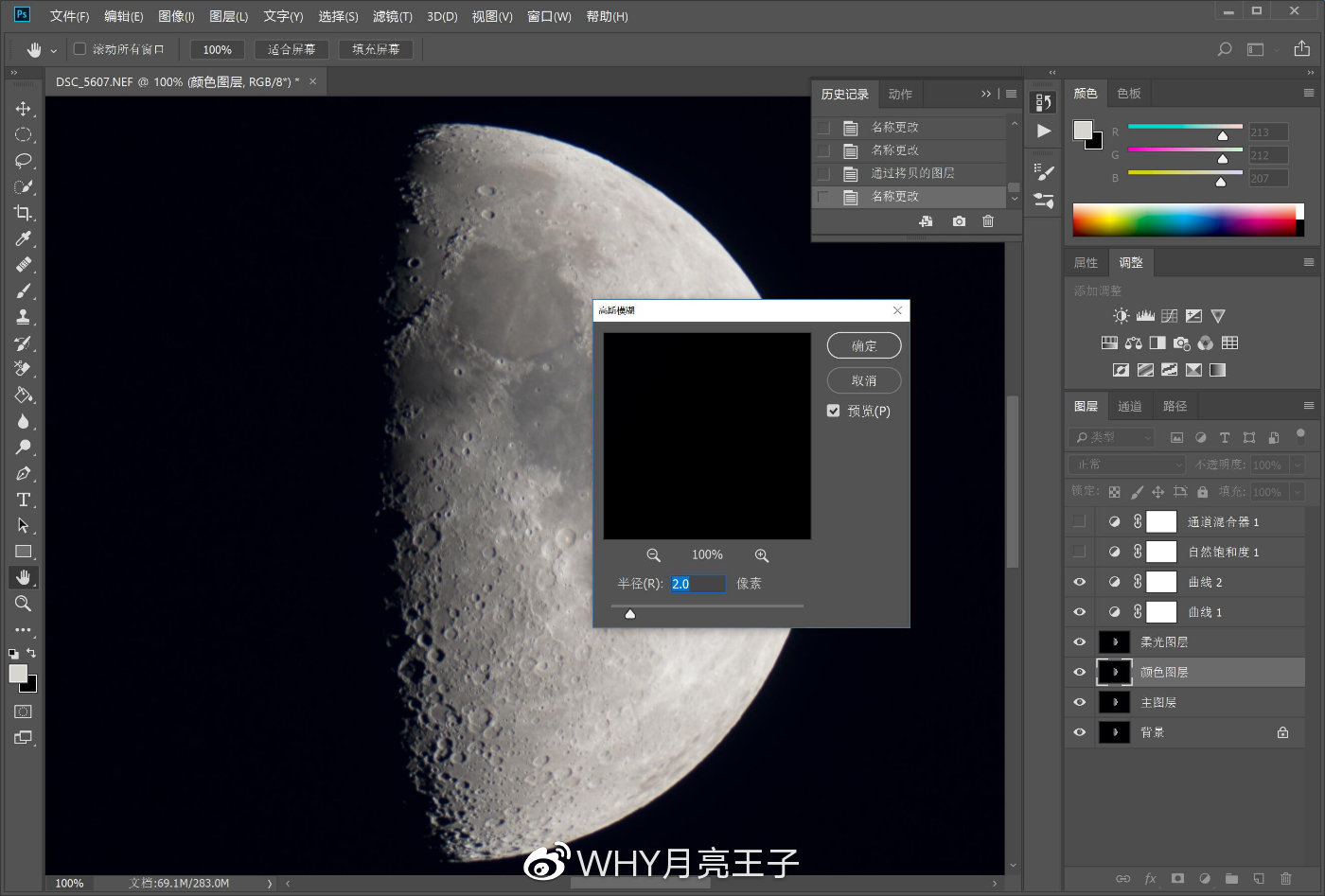Select the Path Selection tool

[x=23, y=525]
